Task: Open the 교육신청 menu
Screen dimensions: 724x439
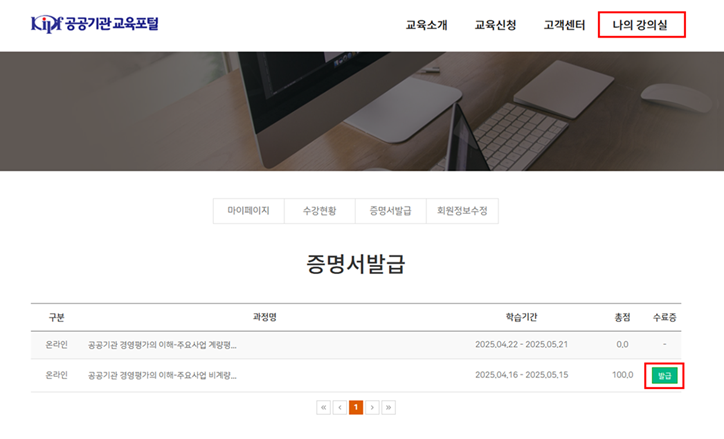Action: 495,25
